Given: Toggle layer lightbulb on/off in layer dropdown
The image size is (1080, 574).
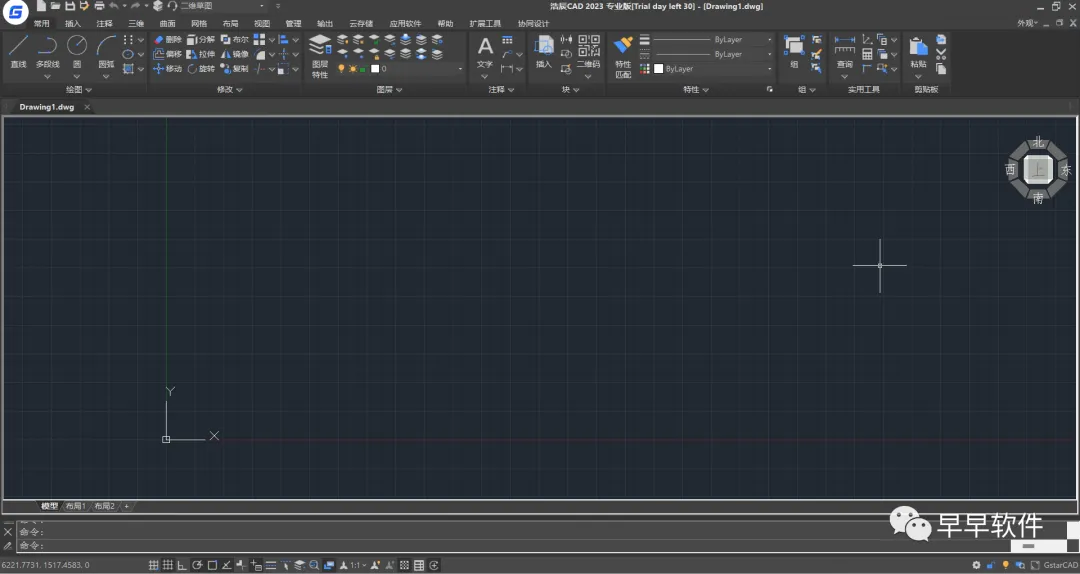Looking at the screenshot, I should click(341, 69).
